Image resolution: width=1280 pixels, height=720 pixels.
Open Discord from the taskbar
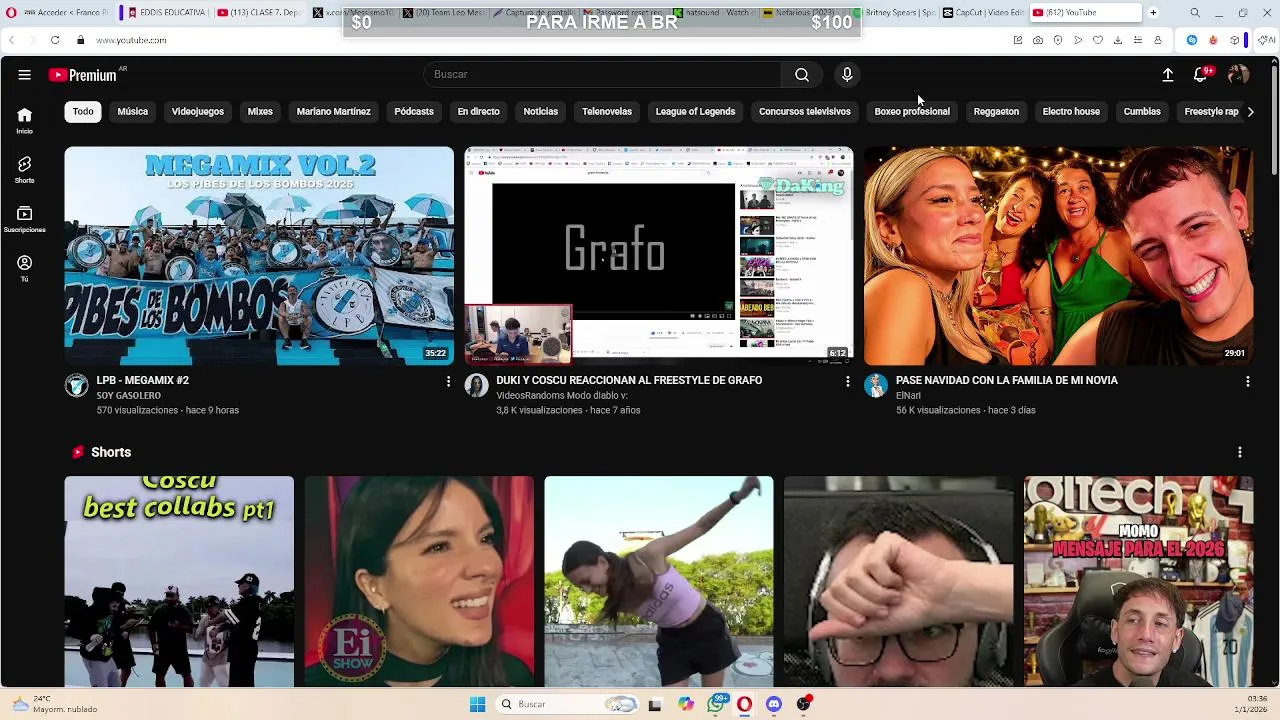773,704
